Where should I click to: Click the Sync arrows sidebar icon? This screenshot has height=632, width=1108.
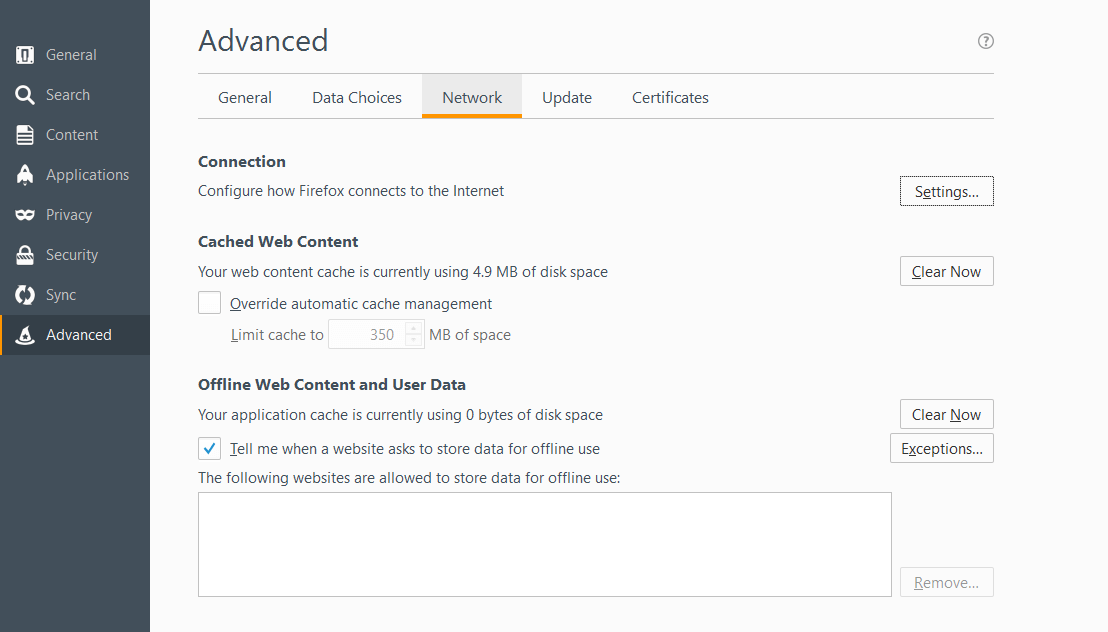click(25, 295)
